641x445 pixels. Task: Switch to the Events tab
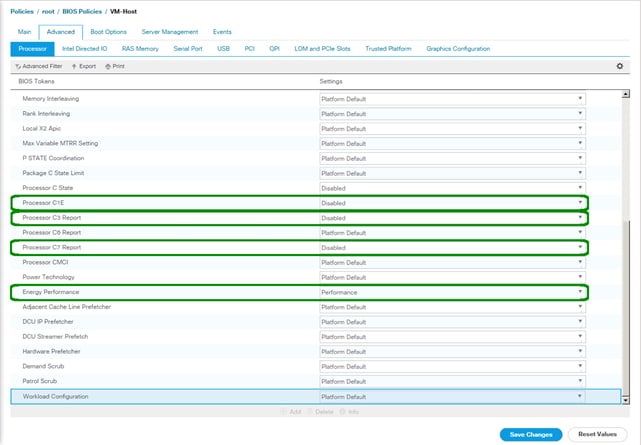coord(222,32)
